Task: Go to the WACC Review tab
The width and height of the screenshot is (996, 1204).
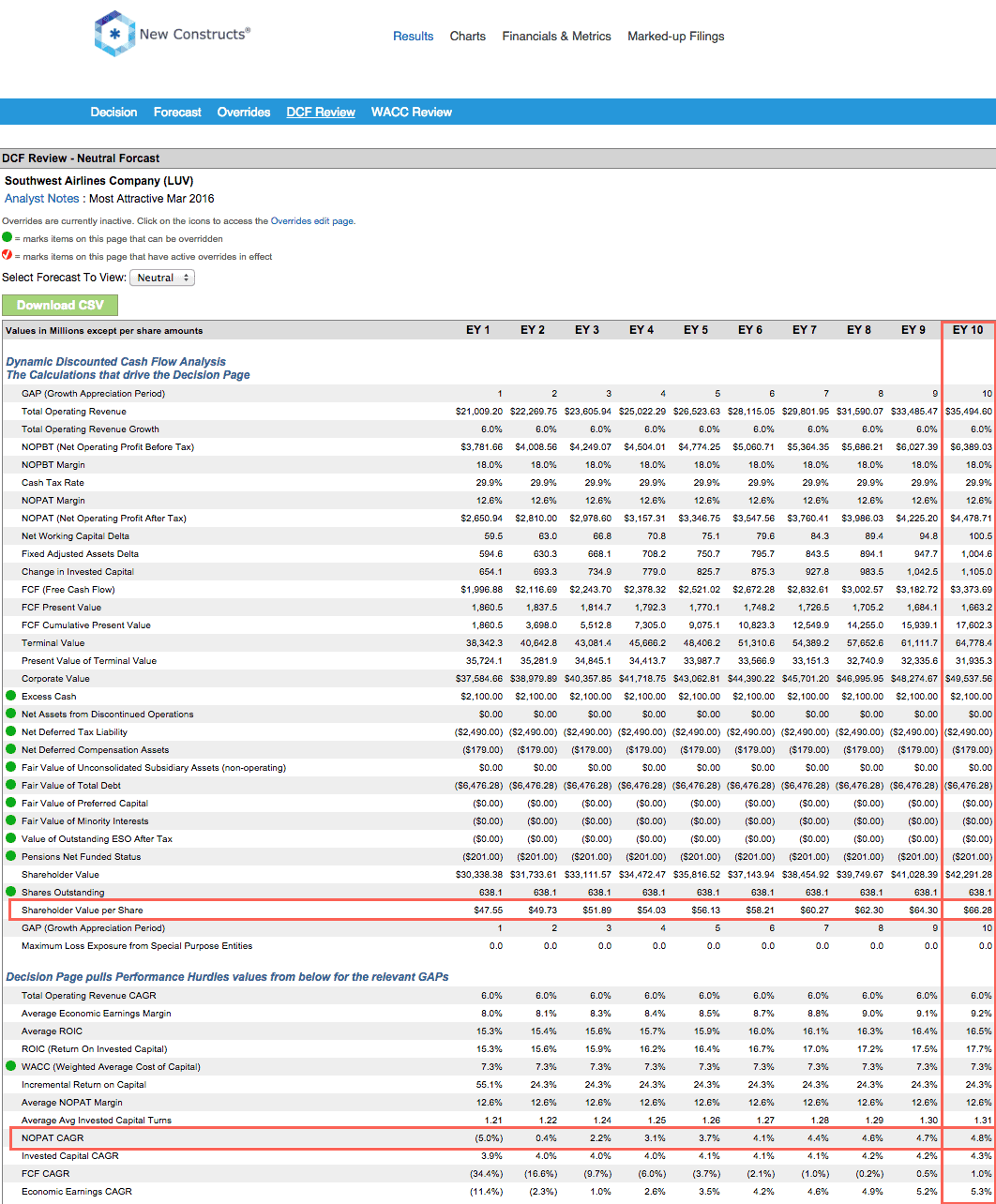Action: tap(412, 112)
